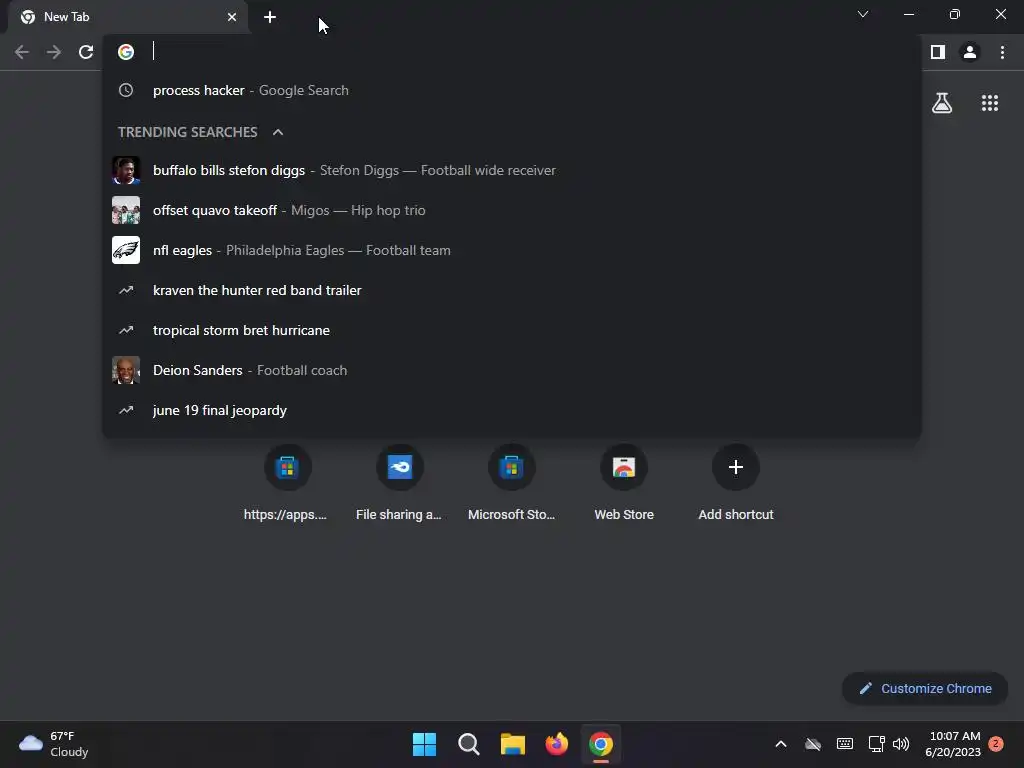Open the Search Labs flask icon

tap(942, 103)
